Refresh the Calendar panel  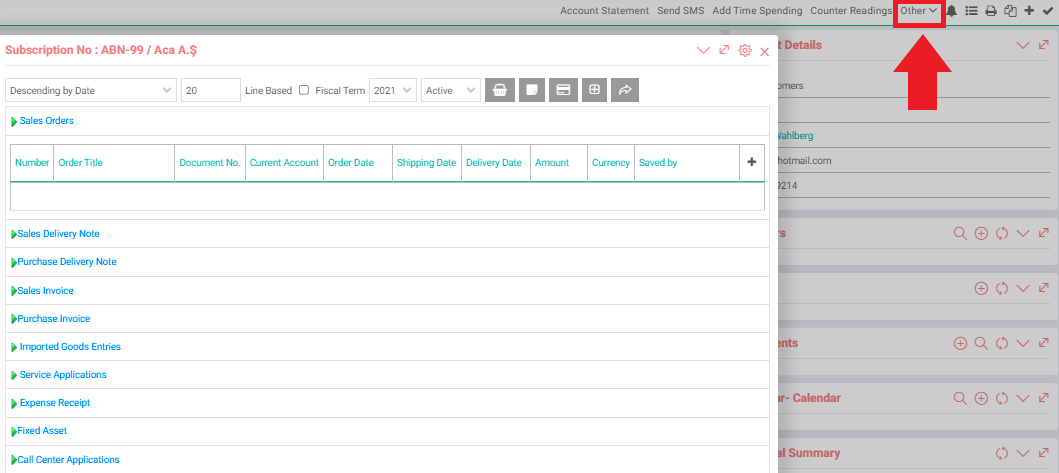point(1002,399)
